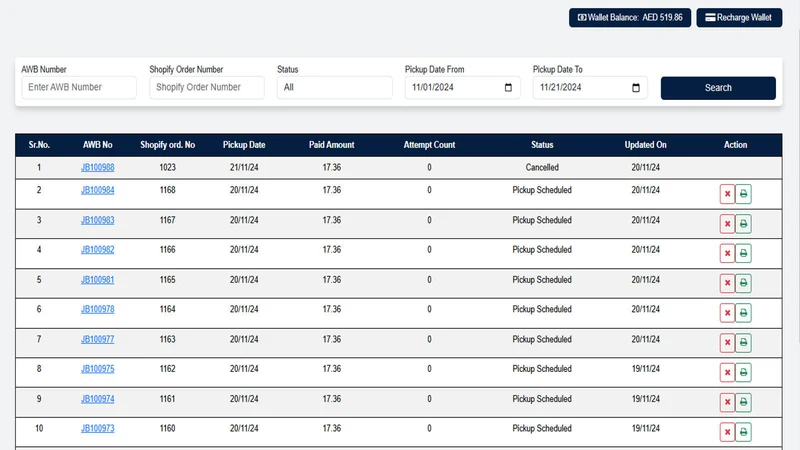Print label for JB100982

click(743, 253)
